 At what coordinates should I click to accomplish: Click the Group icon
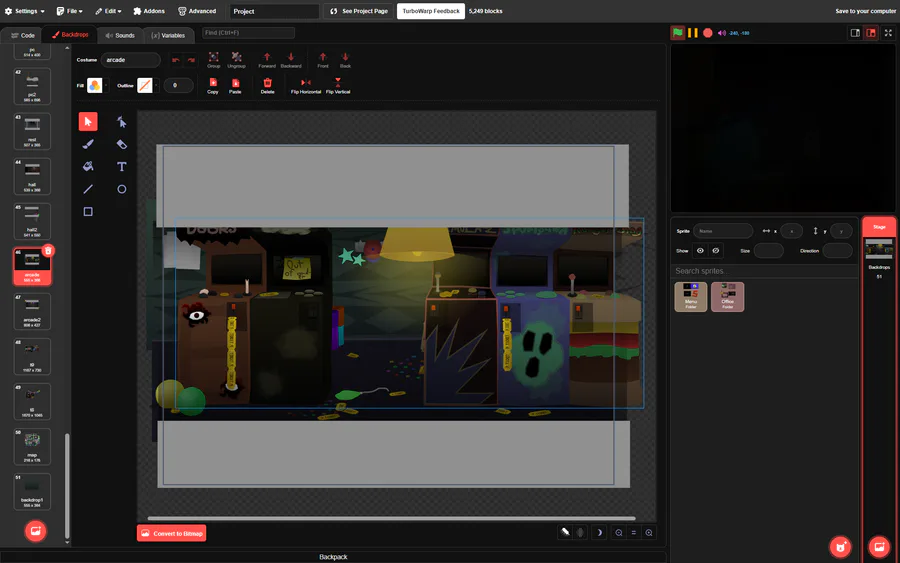(214, 60)
